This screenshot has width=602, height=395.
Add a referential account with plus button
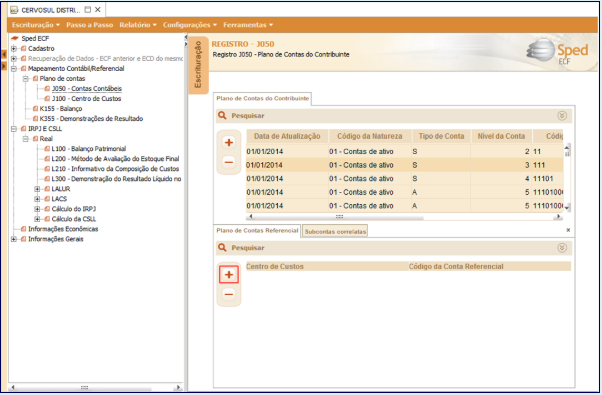(x=229, y=274)
